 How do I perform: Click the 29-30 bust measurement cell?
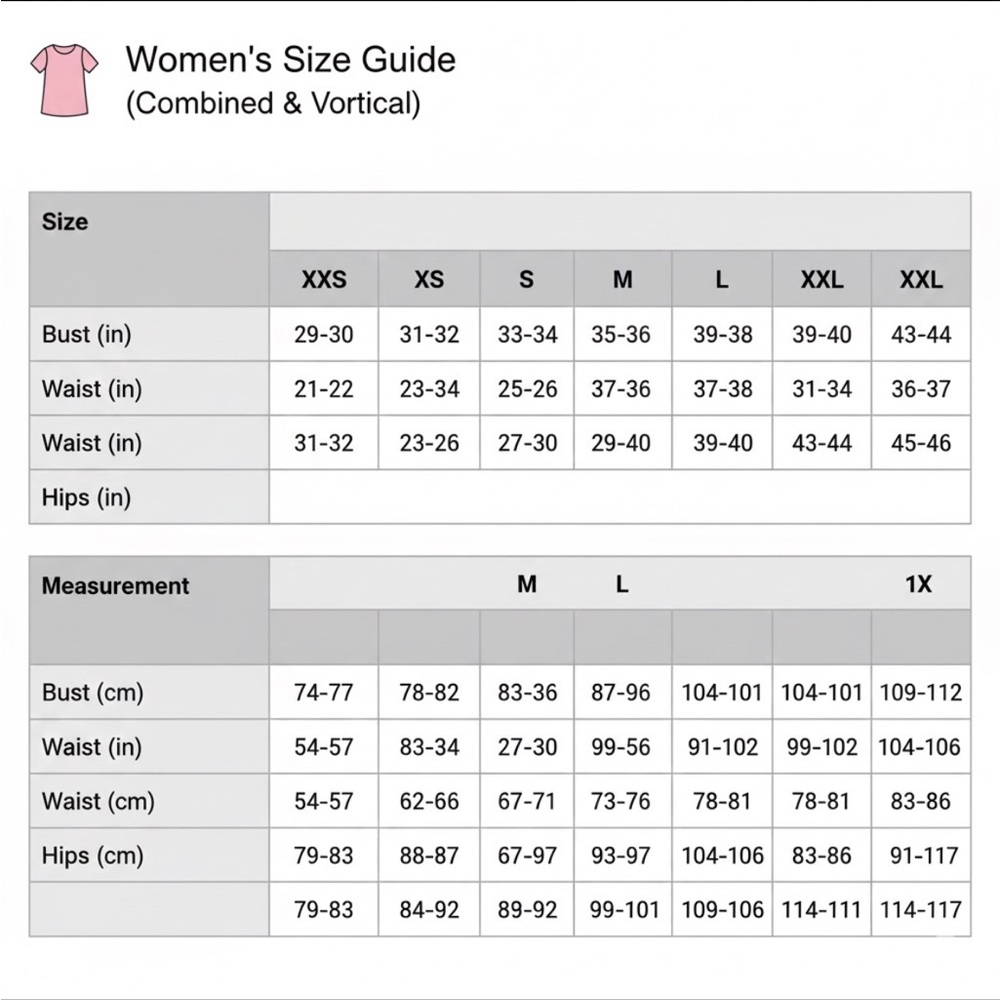[324, 335]
